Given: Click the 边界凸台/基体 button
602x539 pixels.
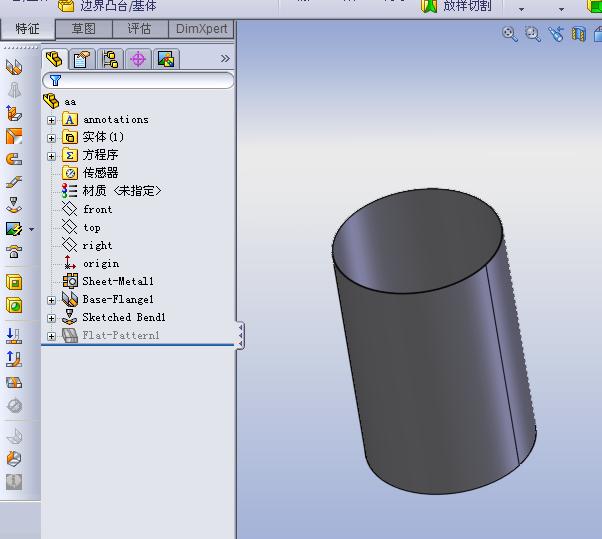Looking at the screenshot, I should [107, 6].
